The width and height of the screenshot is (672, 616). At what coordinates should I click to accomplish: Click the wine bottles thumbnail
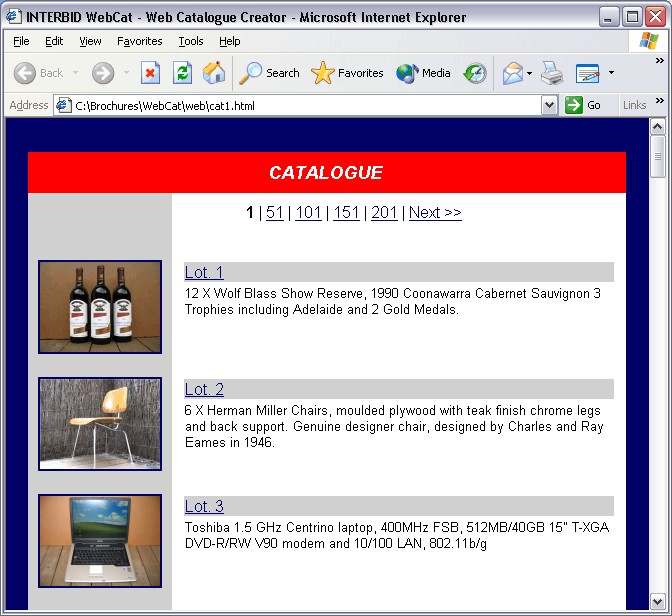pos(100,307)
